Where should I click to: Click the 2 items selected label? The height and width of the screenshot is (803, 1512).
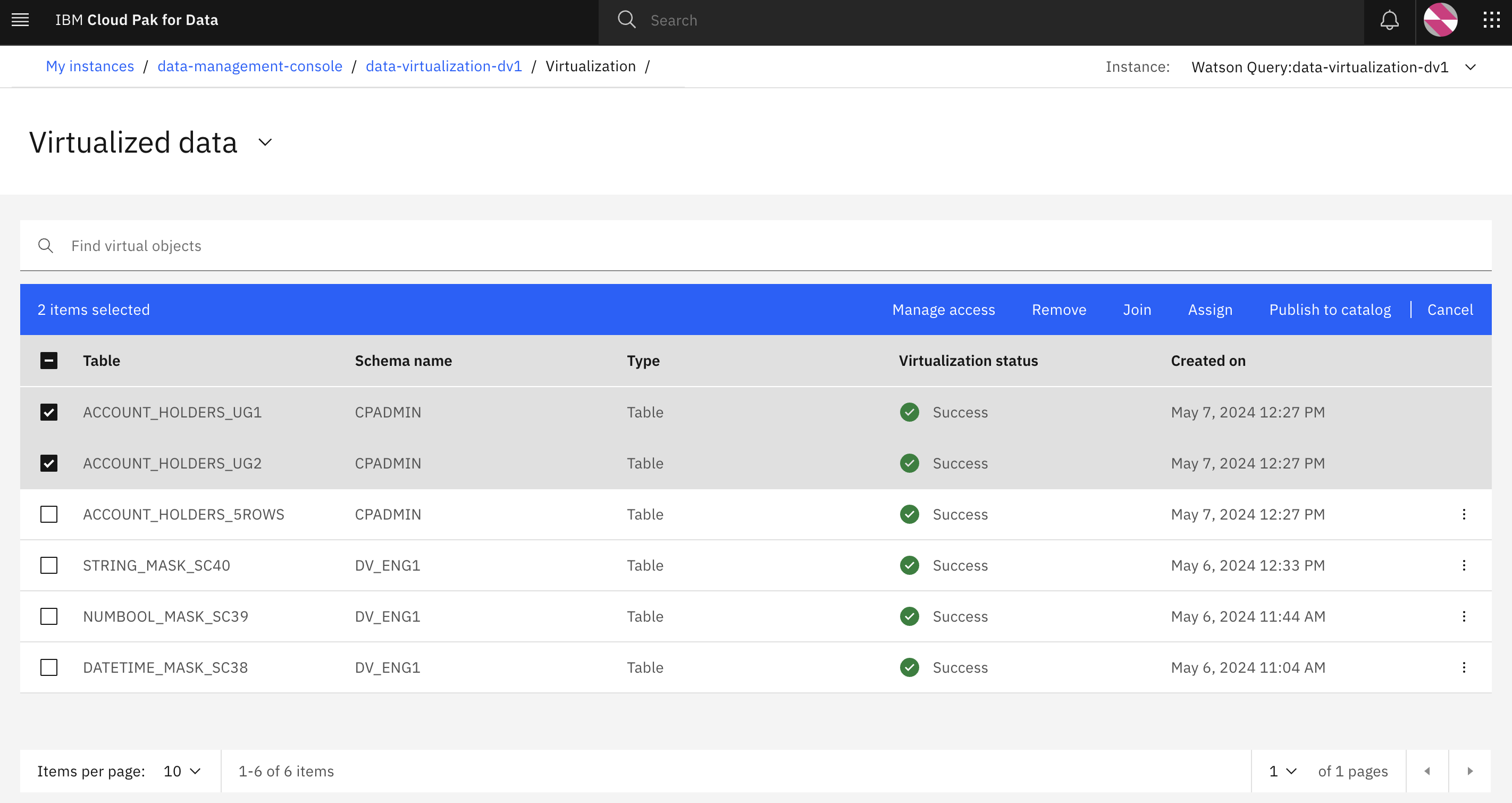pos(94,310)
